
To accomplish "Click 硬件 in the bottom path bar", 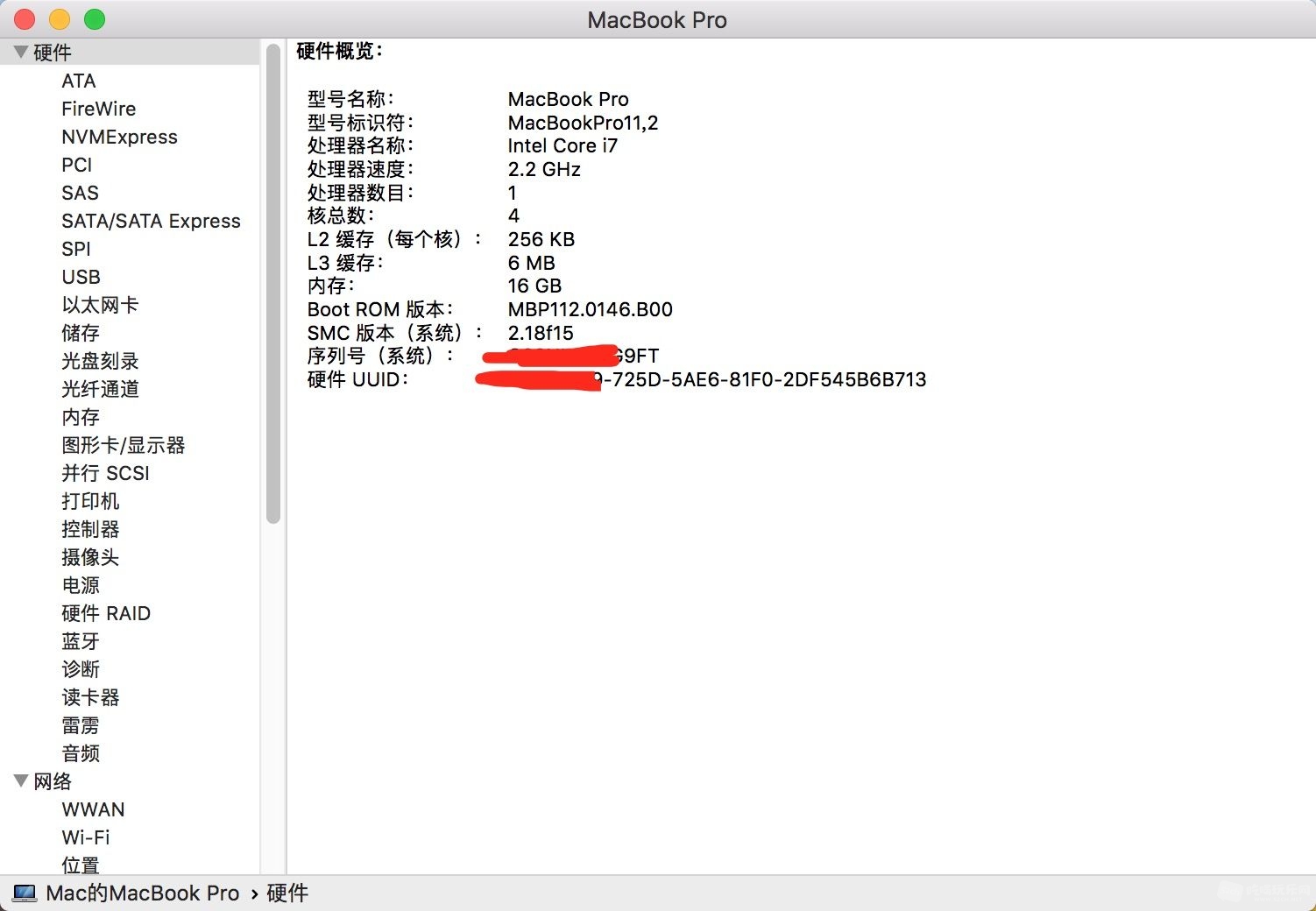I will pos(287,893).
